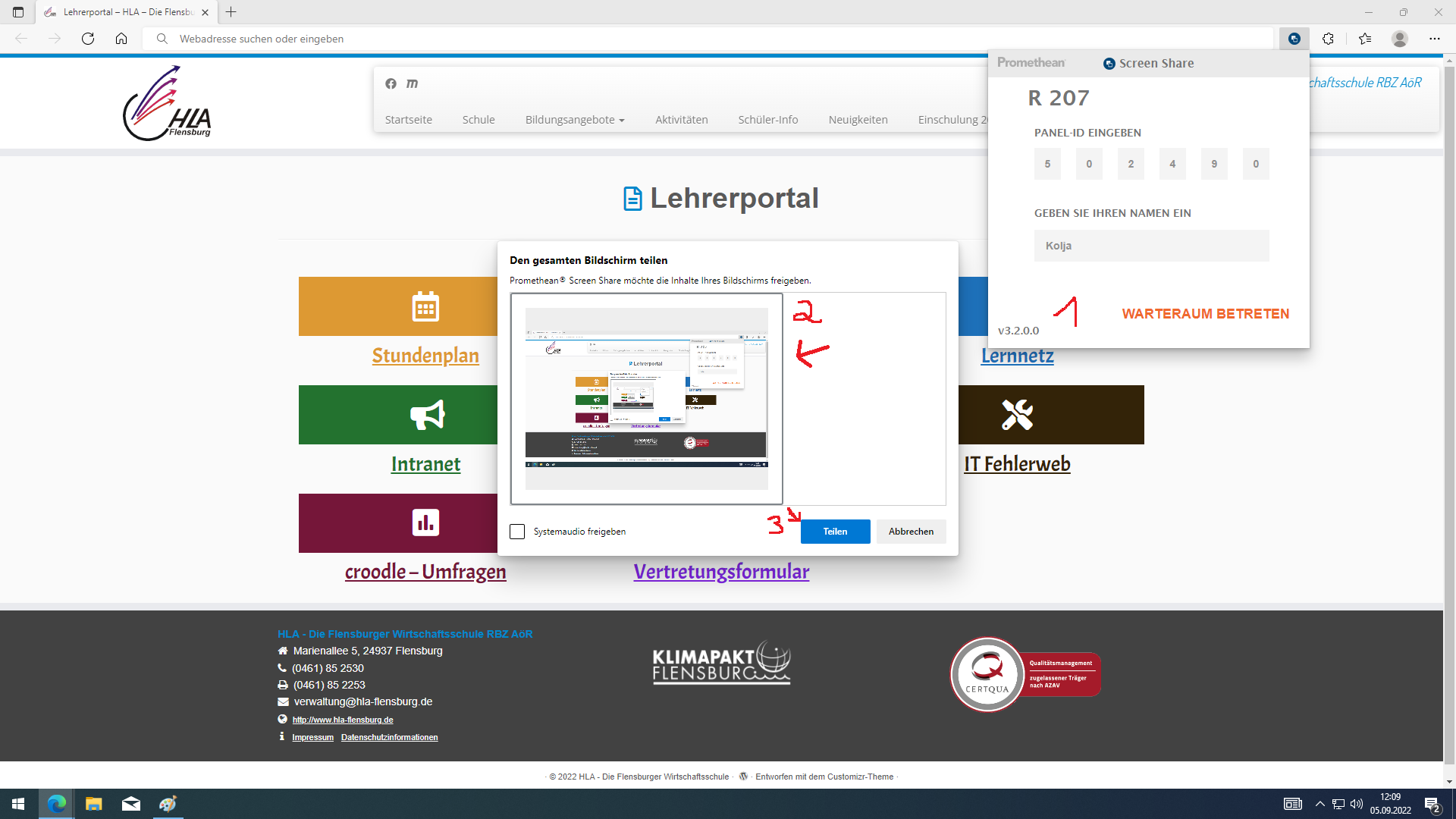
Task: Click the Certqua Qualitätsmanagement badge
Action: (x=1025, y=674)
